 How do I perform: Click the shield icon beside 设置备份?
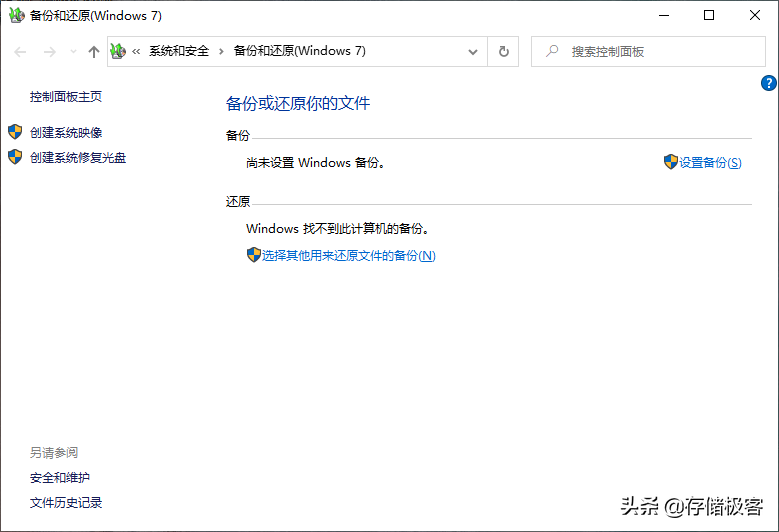671,162
